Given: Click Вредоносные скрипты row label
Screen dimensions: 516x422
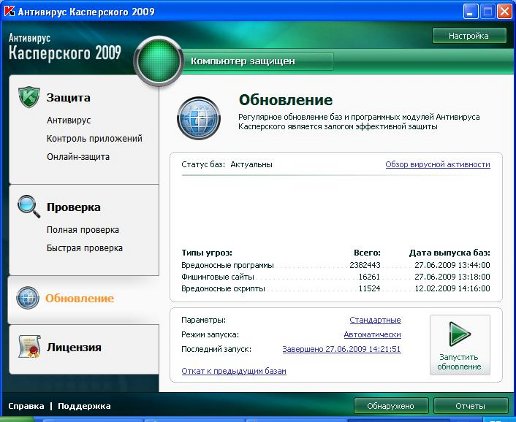Looking at the screenshot, I should click(x=223, y=288).
